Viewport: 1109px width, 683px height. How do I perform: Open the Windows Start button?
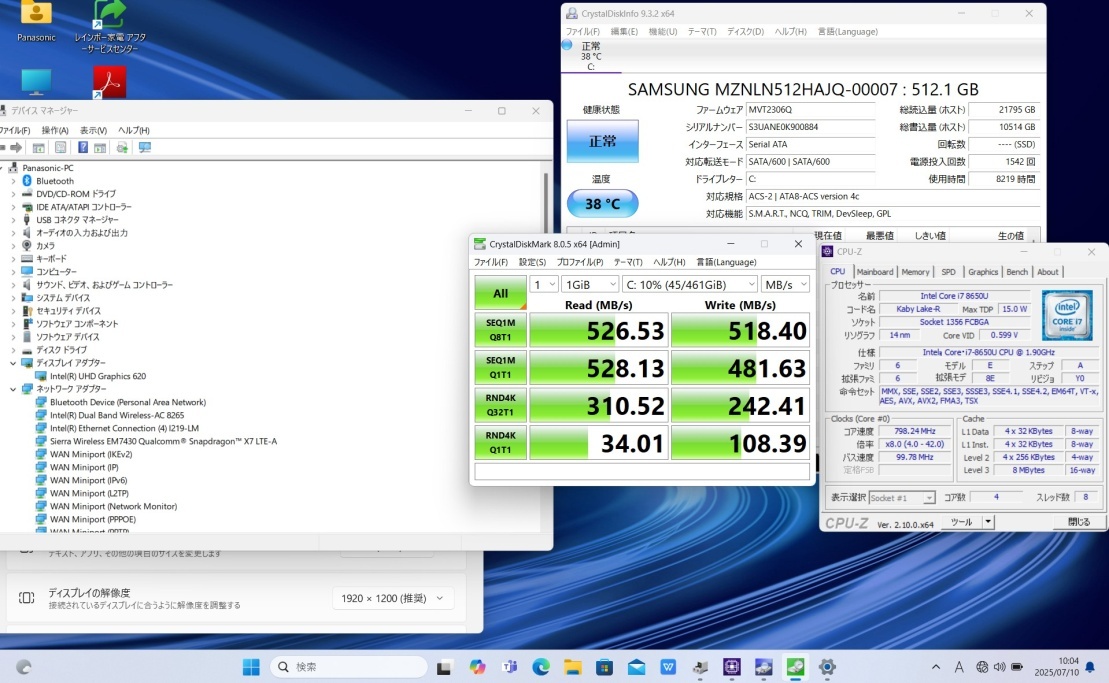click(x=250, y=667)
